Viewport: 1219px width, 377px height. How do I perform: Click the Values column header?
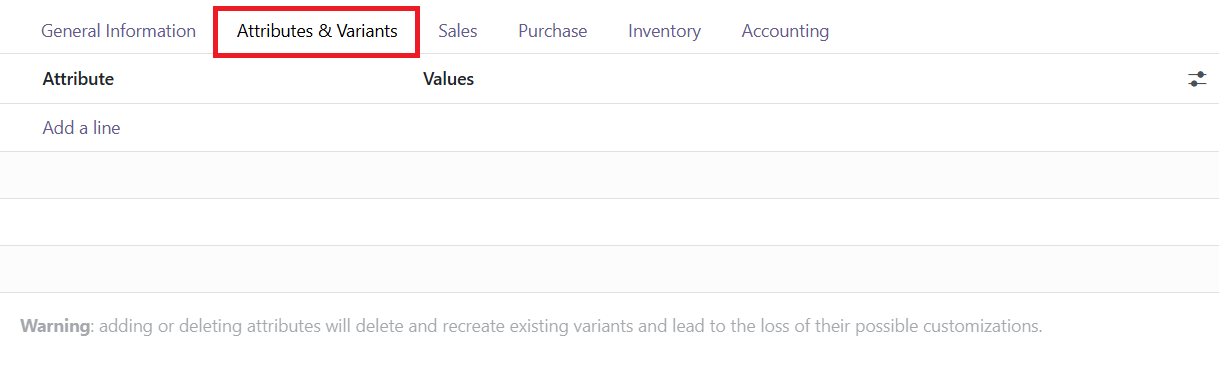[448, 79]
